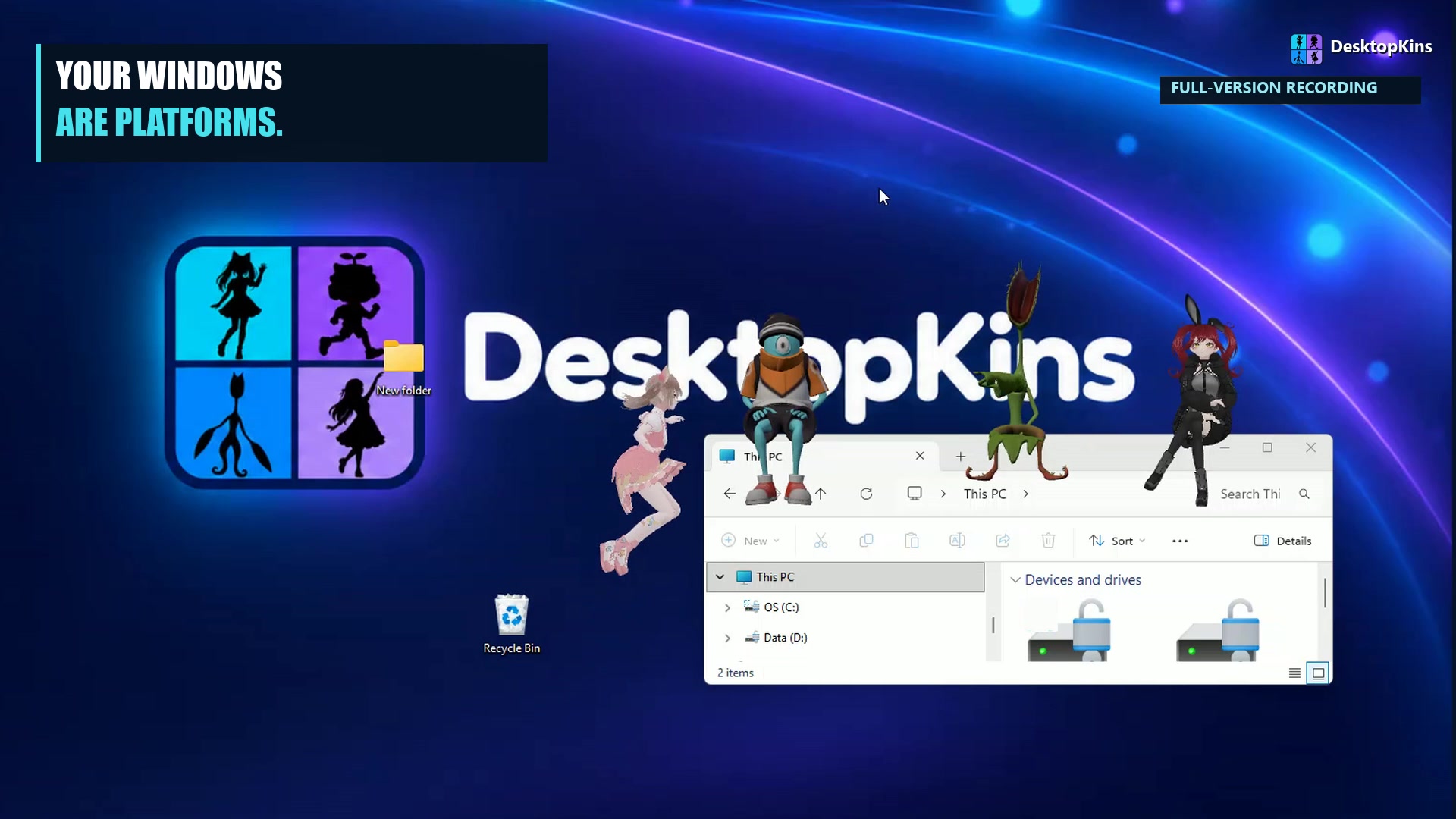Click the Delete trash icon
This screenshot has width=1456, height=819.
(1048, 541)
